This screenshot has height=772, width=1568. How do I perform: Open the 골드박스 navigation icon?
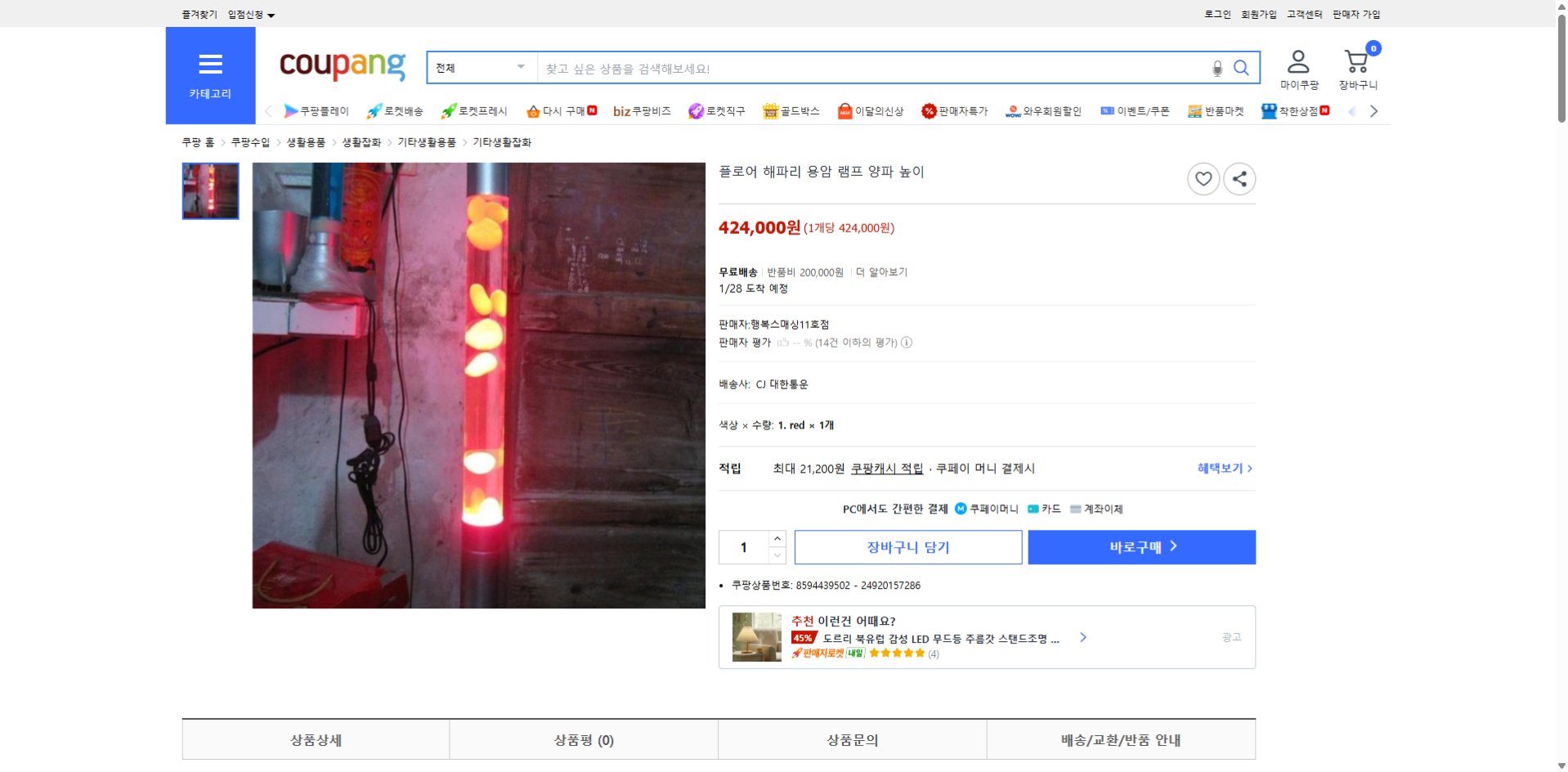tap(770, 110)
